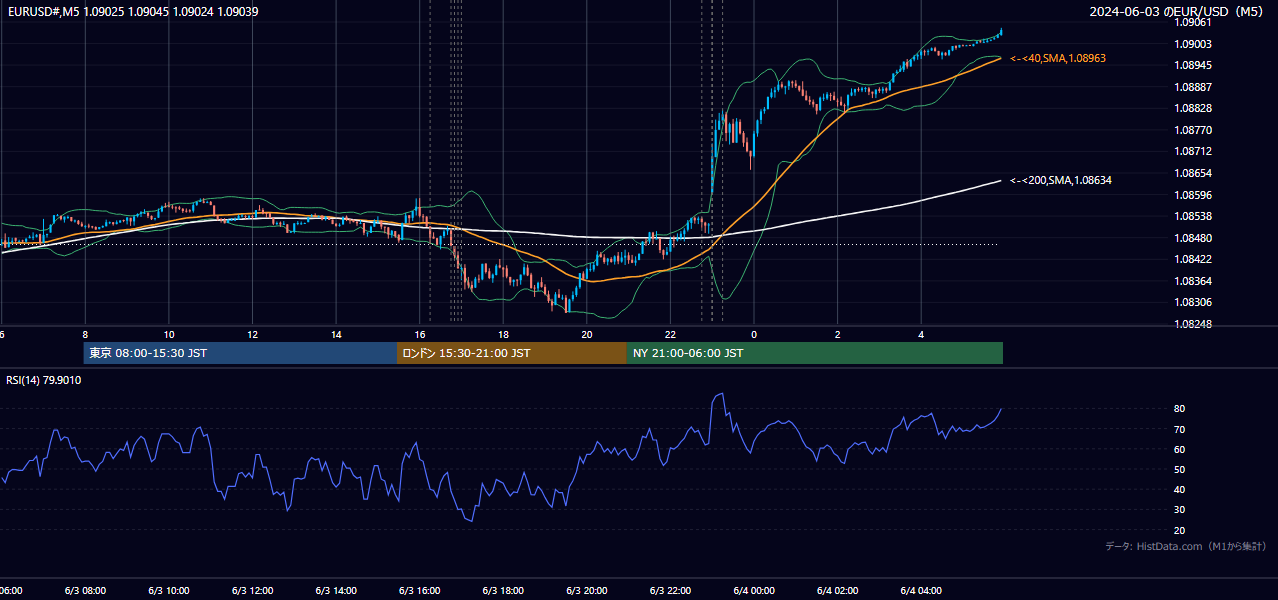Screen dimensions: 1278x600
Task: Click the 6/3 14:00 date label
Action: point(337,590)
